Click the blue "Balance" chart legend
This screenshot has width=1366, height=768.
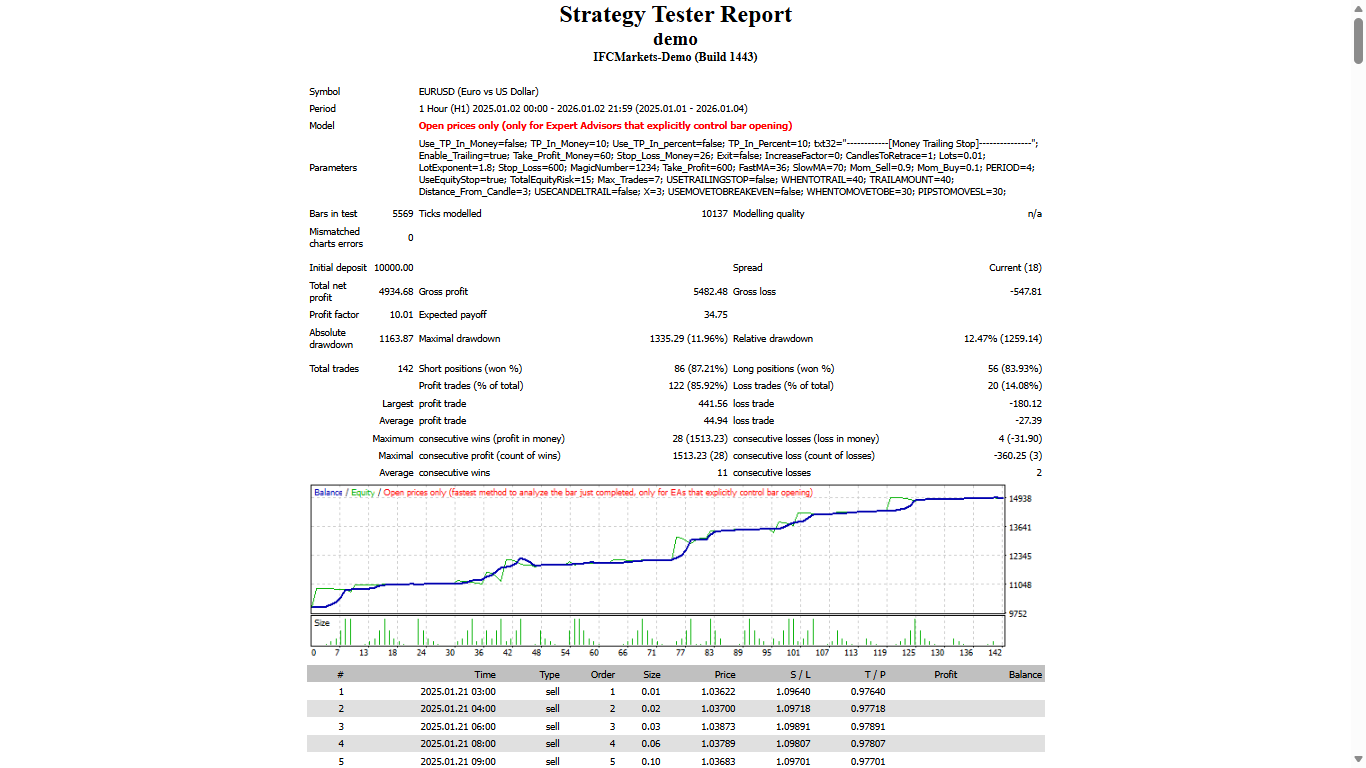[x=328, y=493]
